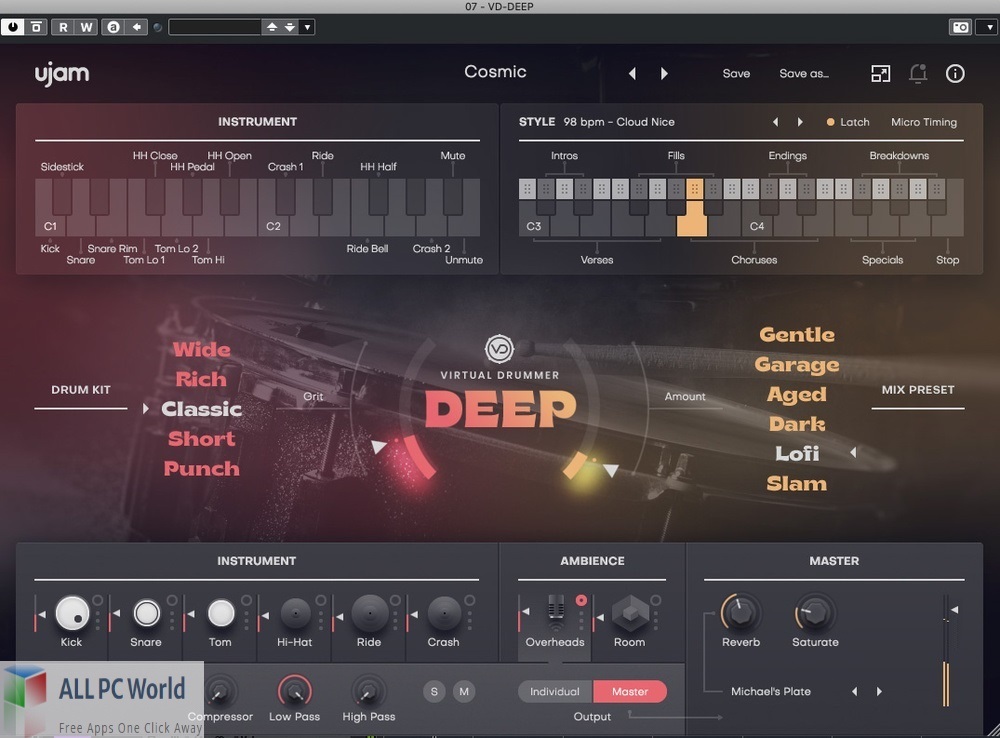1000x738 pixels.
Task: Click the ujam logo
Action: pos(62,74)
